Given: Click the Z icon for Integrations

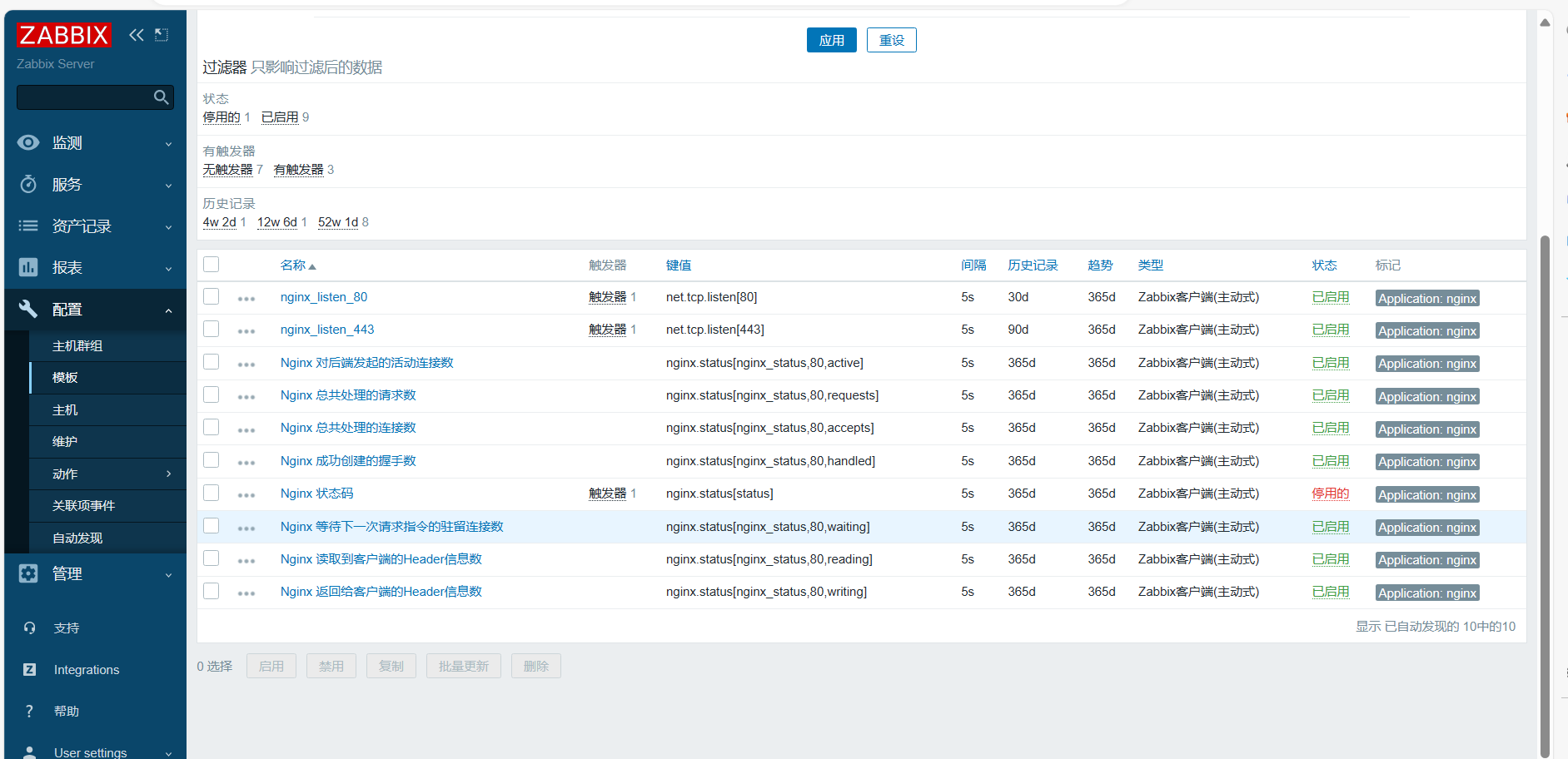Looking at the screenshot, I should (29, 670).
